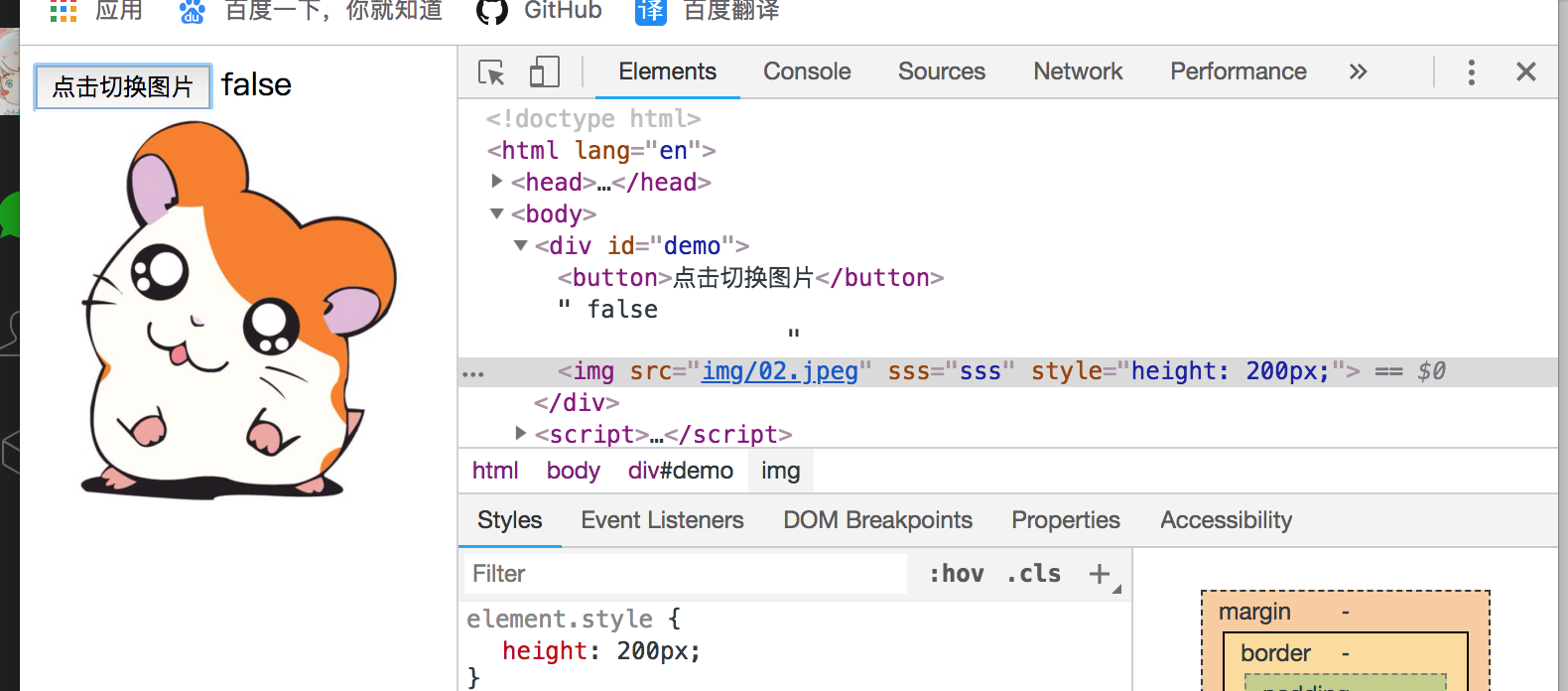1568x691 pixels.
Task: Open the Baidu Translate bookmark icon
Action: click(x=651, y=11)
